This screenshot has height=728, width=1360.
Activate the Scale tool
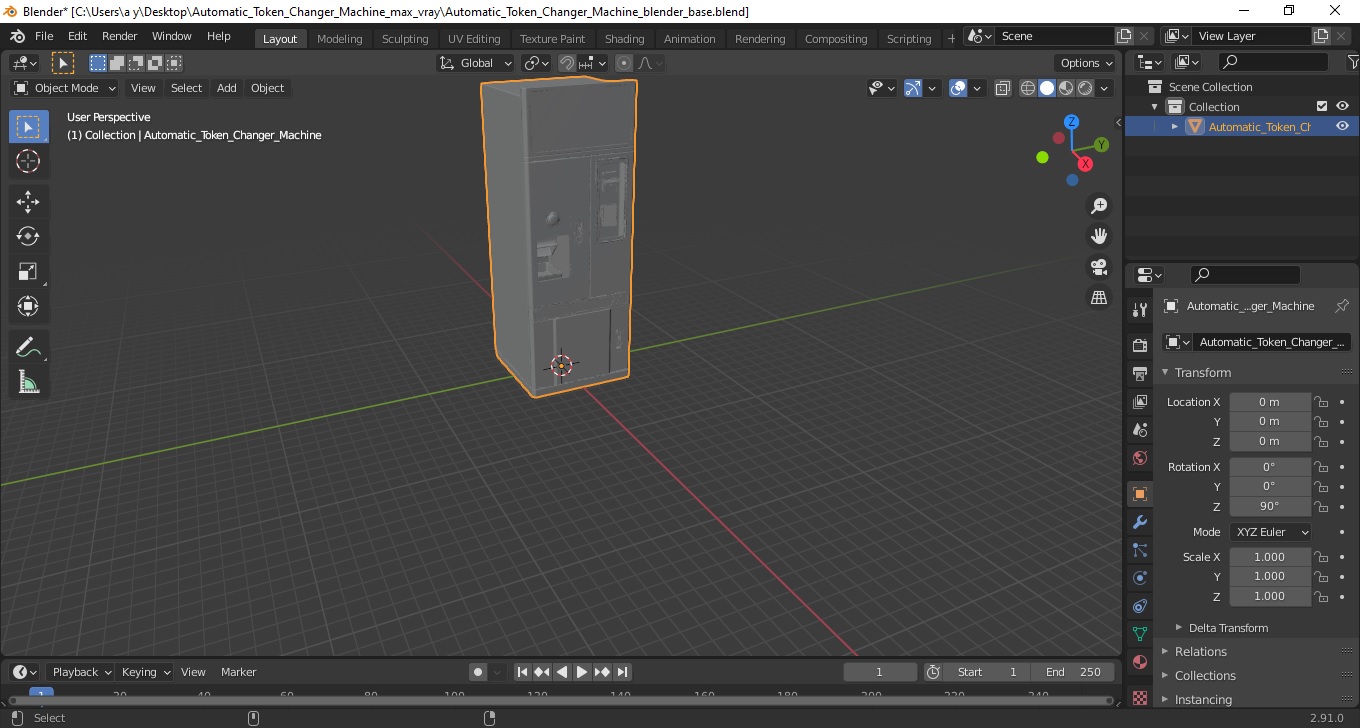click(28, 271)
